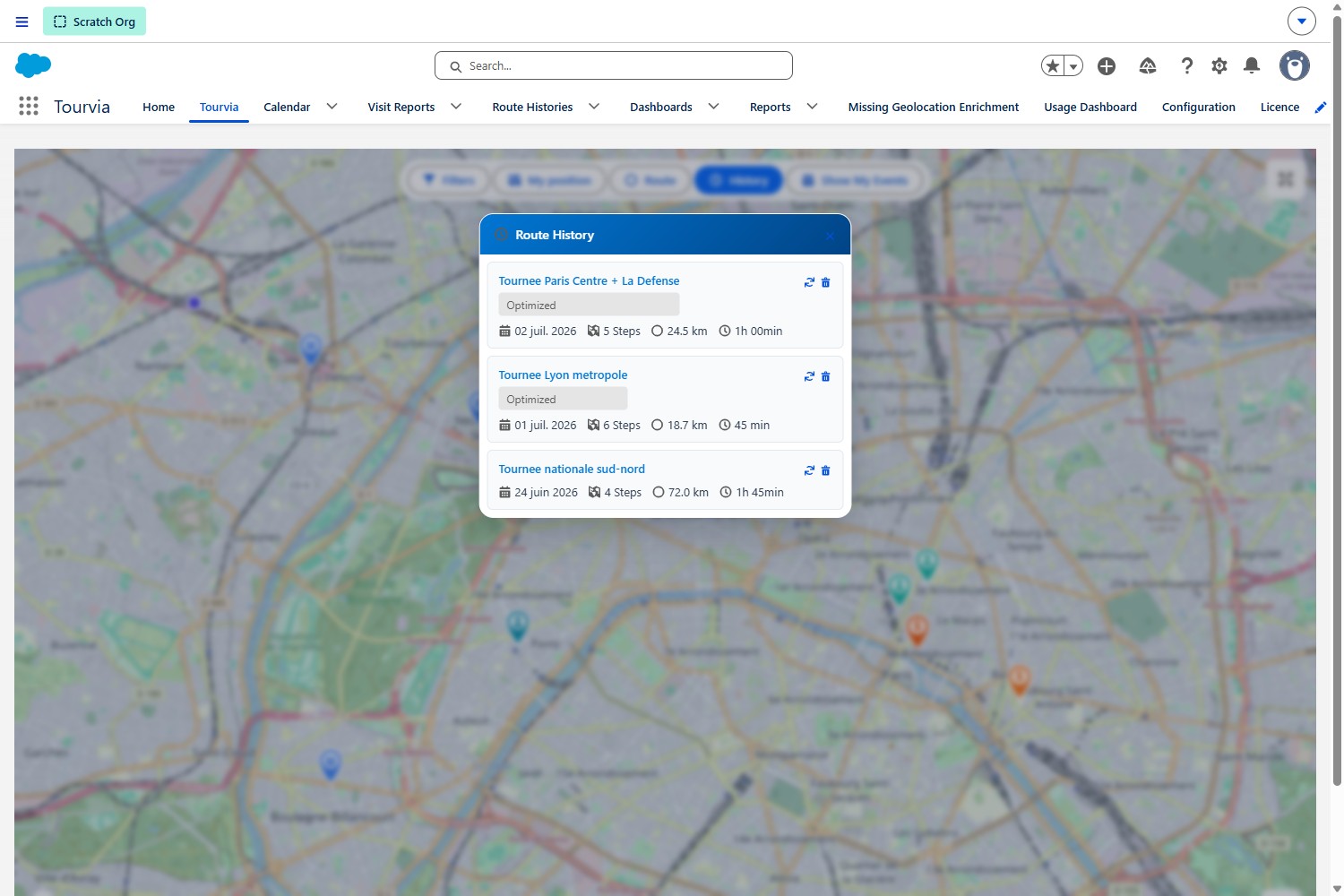Open Missing Geolocation Enrichment tab
The image size is (1344, 896).
934,107
